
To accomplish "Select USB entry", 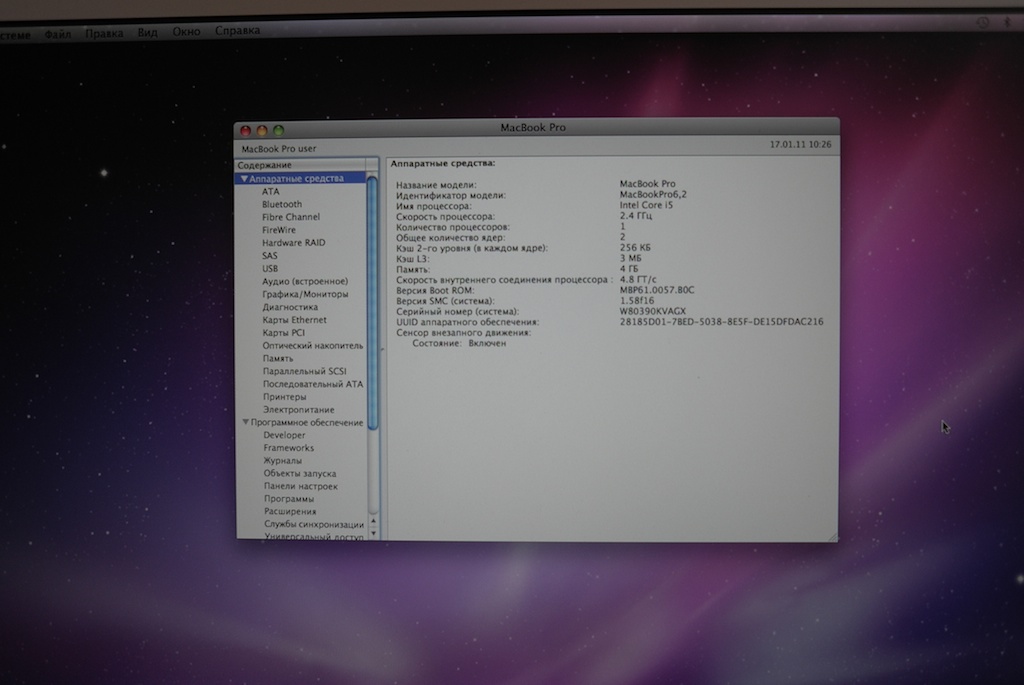I will tap(270, 268).
